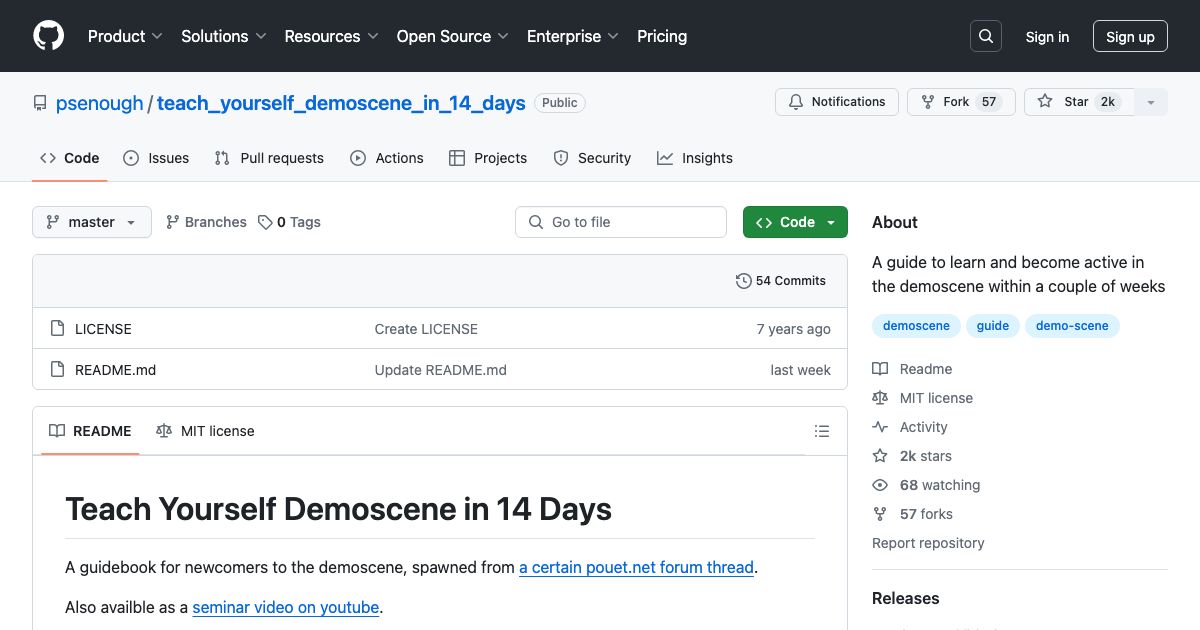This screenshot has width=1200, height=630.
Task: Select the demoscene topic tag
Action: point(916,326)
